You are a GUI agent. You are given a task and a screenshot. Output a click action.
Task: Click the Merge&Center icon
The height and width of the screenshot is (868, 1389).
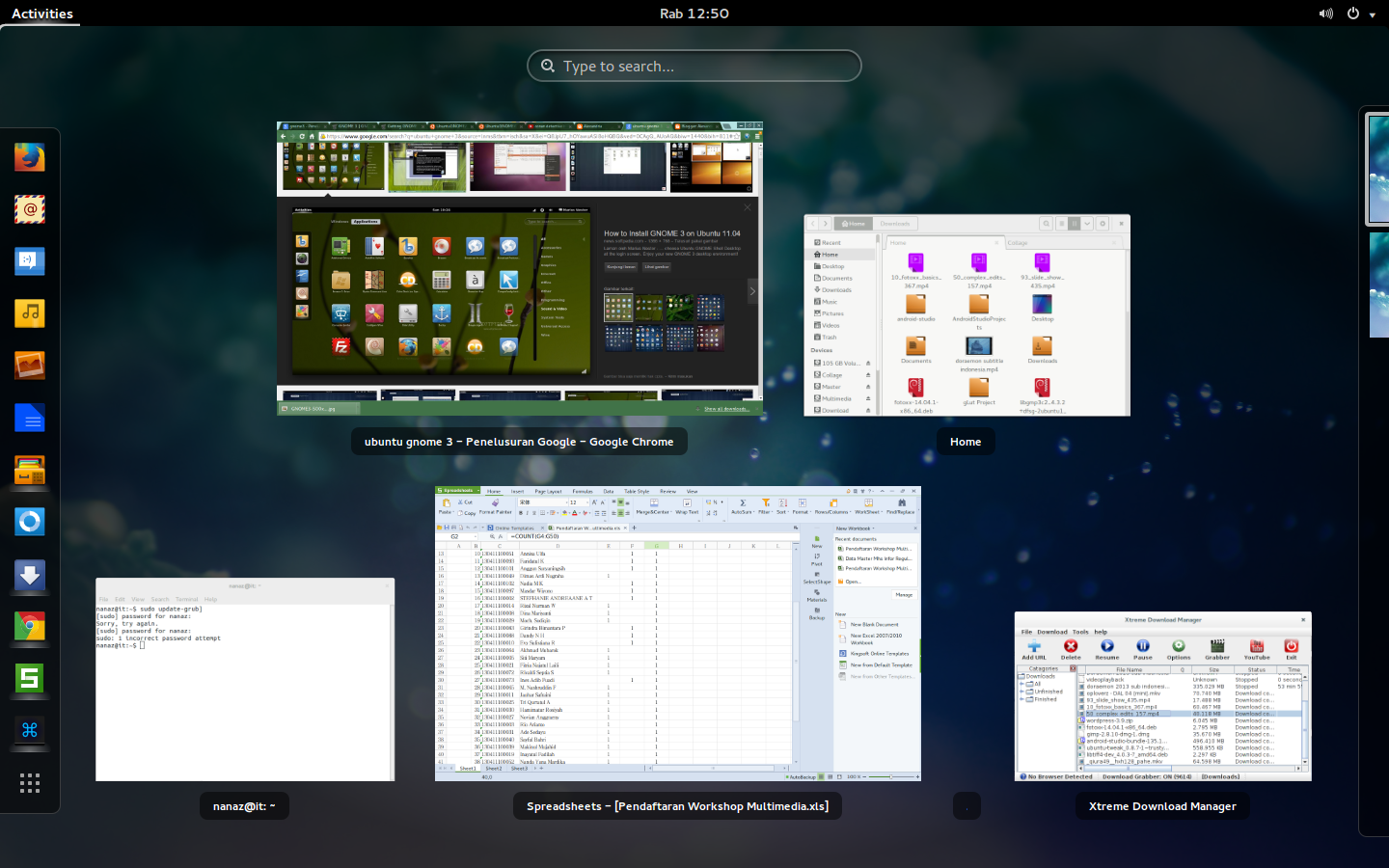click(x=654, y=502)
